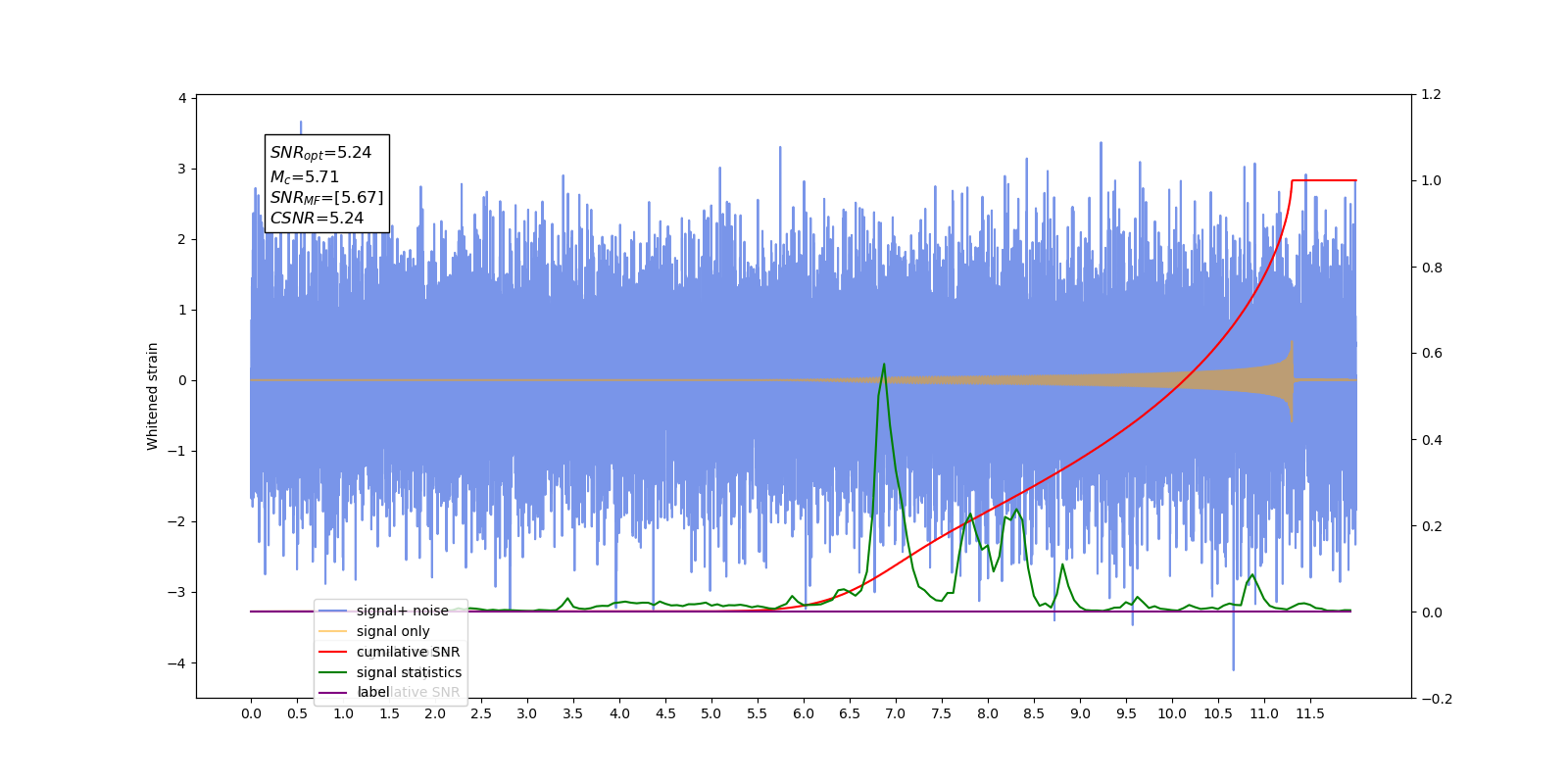Click the x-axis tick label 3.5
This screenshot has height=784, width=1568.
(x=573, y=713)
